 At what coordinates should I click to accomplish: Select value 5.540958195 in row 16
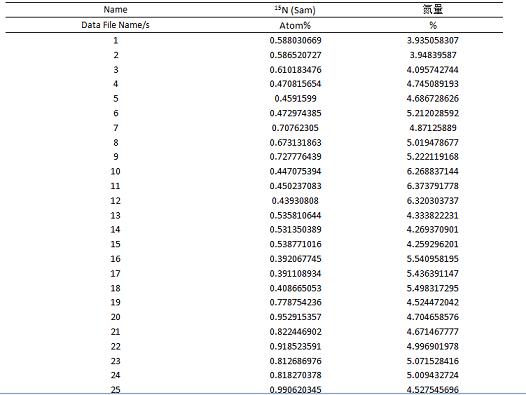(x=433, y=259)
